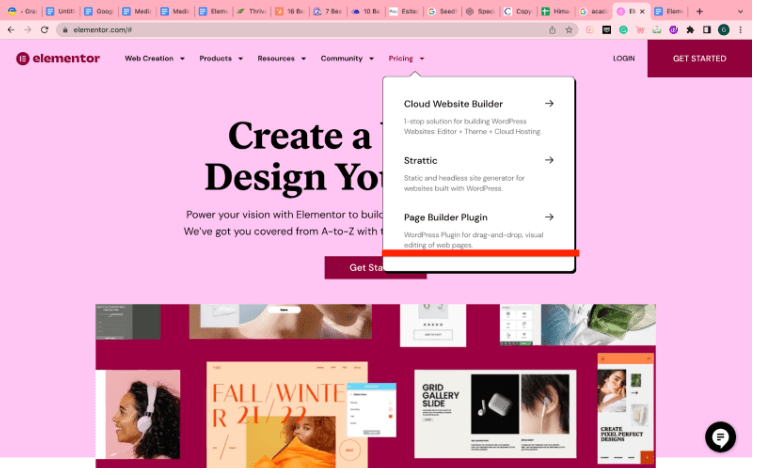Switch to the Seedl… Google tab
The height and width of the screenshot is (475, 757).
click(442, 11)
